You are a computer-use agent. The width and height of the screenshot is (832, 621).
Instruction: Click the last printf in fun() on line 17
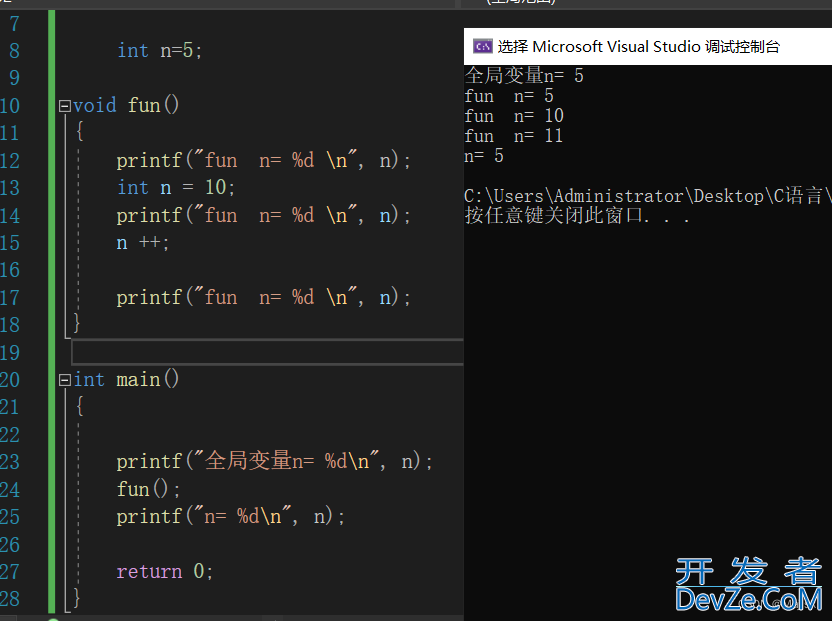click(263, 297)
